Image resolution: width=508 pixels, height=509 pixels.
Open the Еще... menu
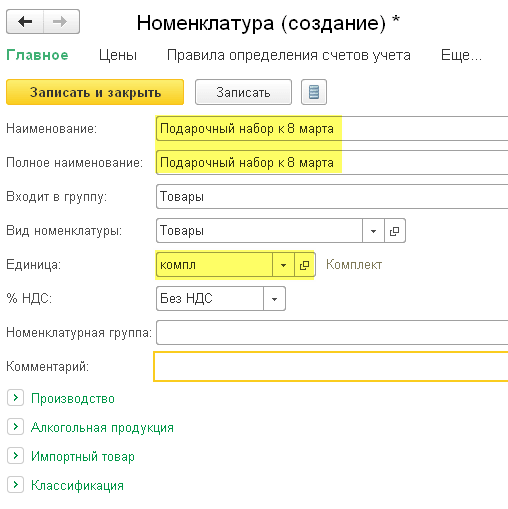[461, 55]
